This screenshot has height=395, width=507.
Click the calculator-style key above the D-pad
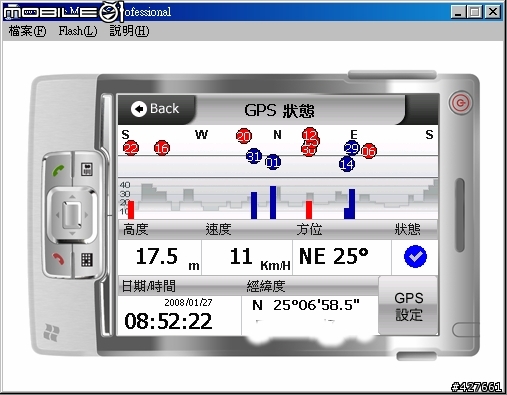pos(87,169)
